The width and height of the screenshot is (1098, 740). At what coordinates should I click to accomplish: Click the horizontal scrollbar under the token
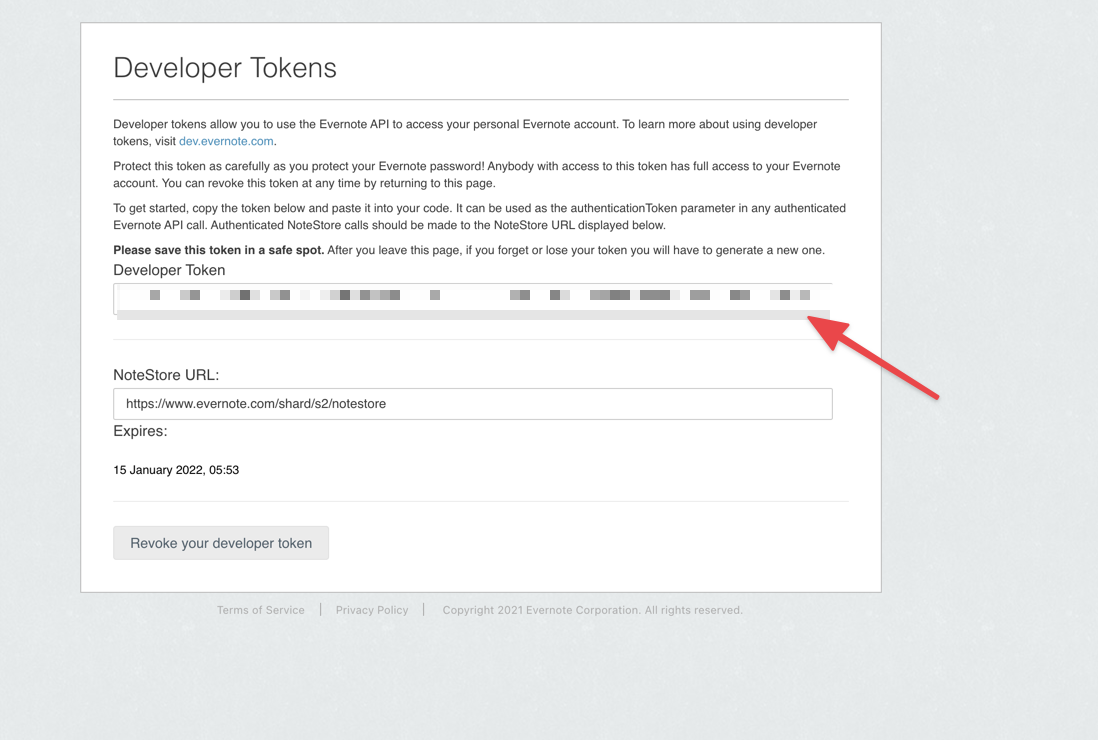tap(473, 315)
